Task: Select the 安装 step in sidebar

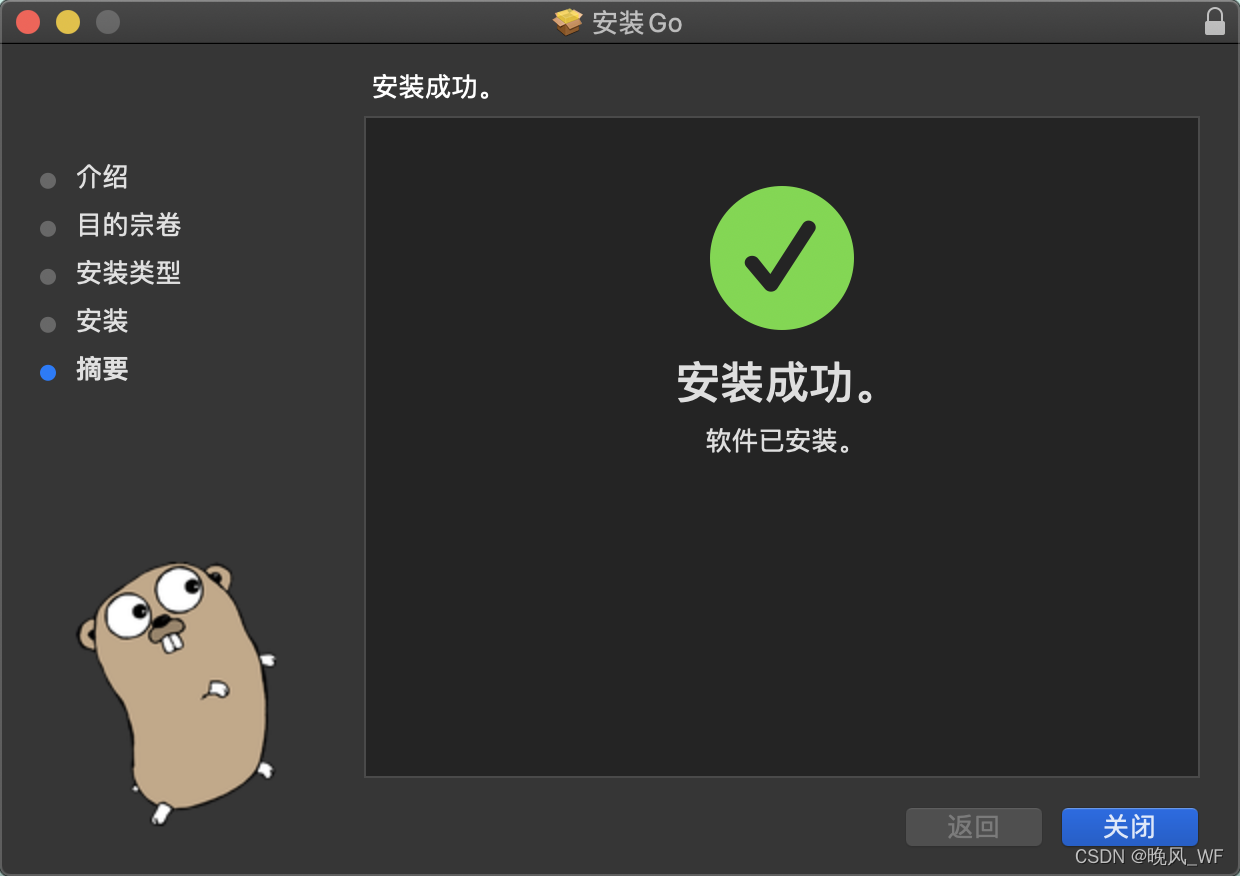Action: pyautogui.click(x=102, y=321)
